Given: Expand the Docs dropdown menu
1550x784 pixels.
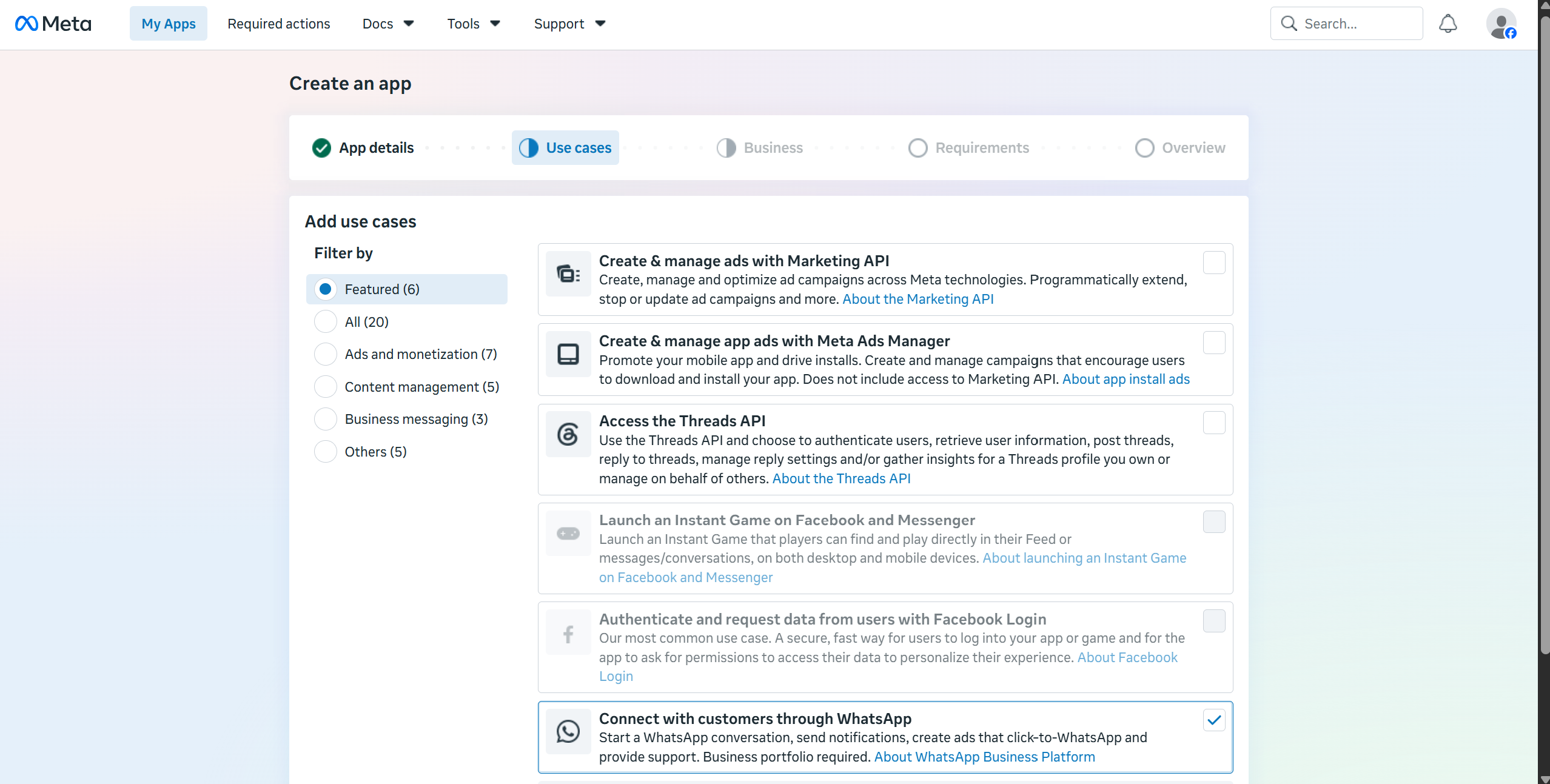Looking at the screenshot, I should (388, 24).
